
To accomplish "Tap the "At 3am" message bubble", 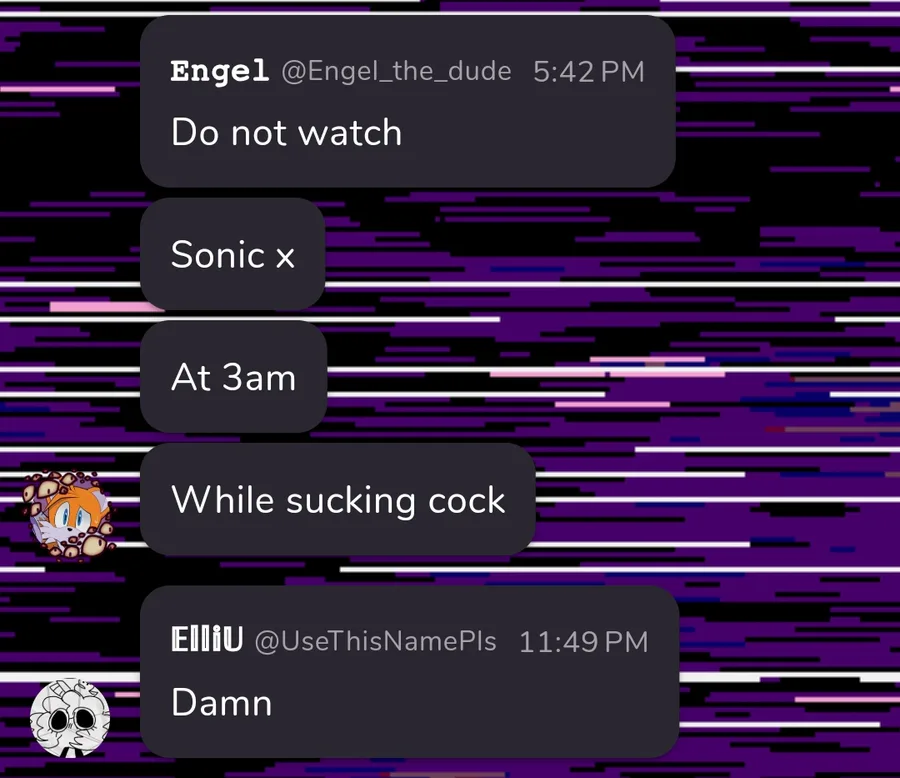I will pos(234,377).
